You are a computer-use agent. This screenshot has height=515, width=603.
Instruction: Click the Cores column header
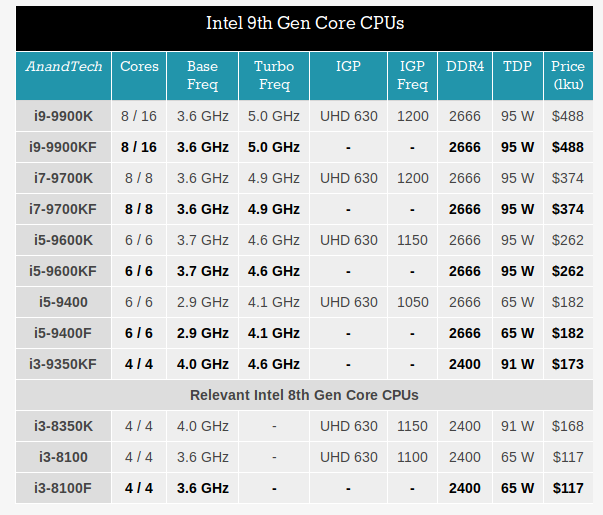tap(139, 76)
